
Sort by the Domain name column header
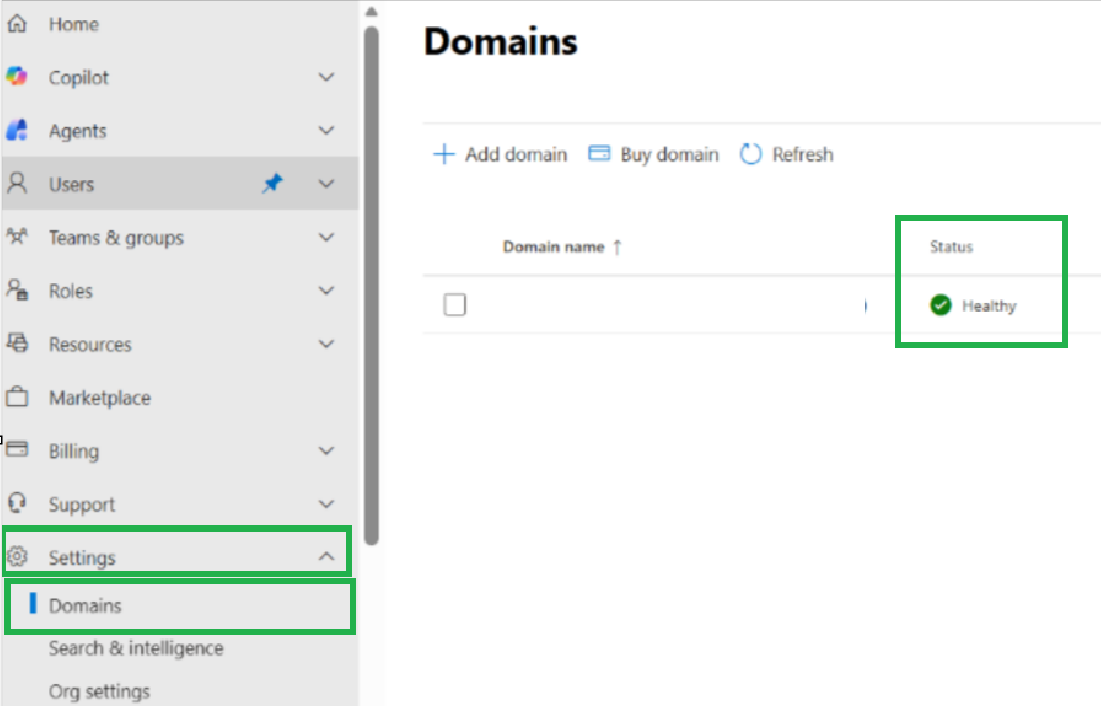pos(553,247)
